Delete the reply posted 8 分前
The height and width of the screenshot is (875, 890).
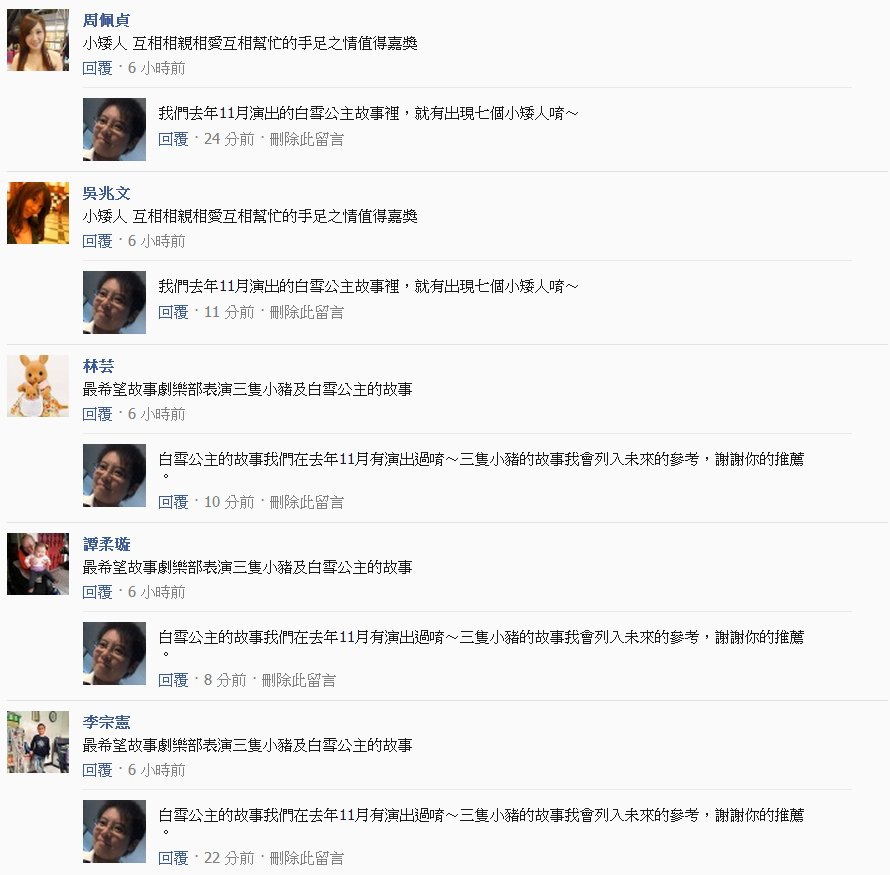(x=299, y=680)
